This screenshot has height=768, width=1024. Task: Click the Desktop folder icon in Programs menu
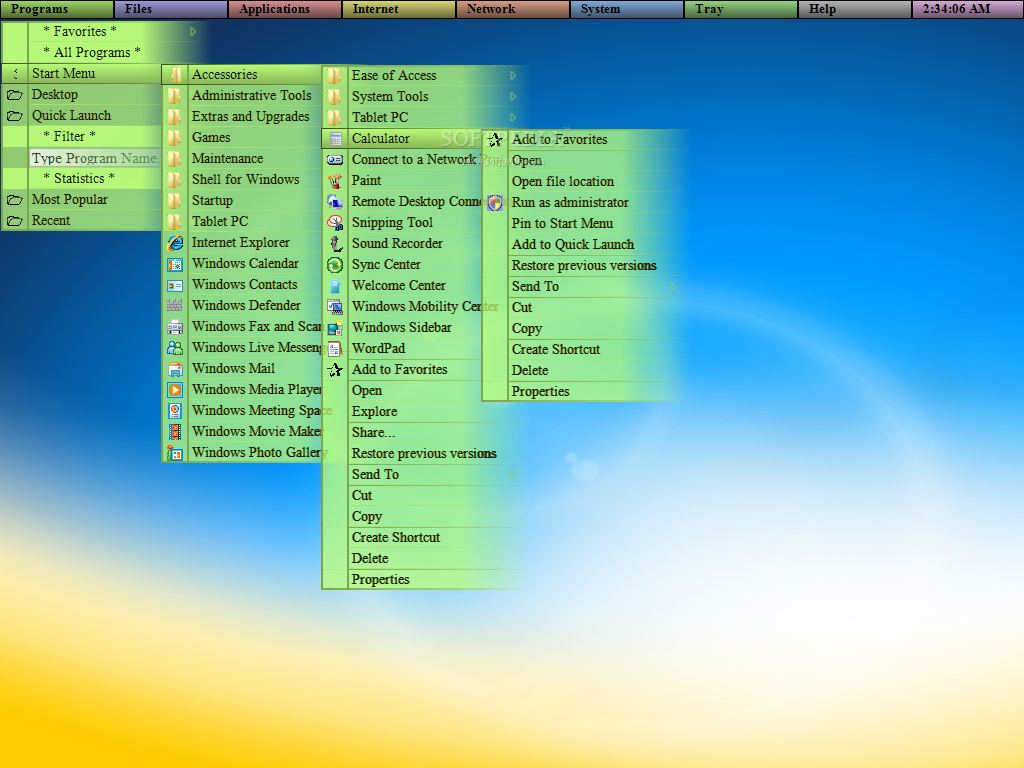(15, 95)
